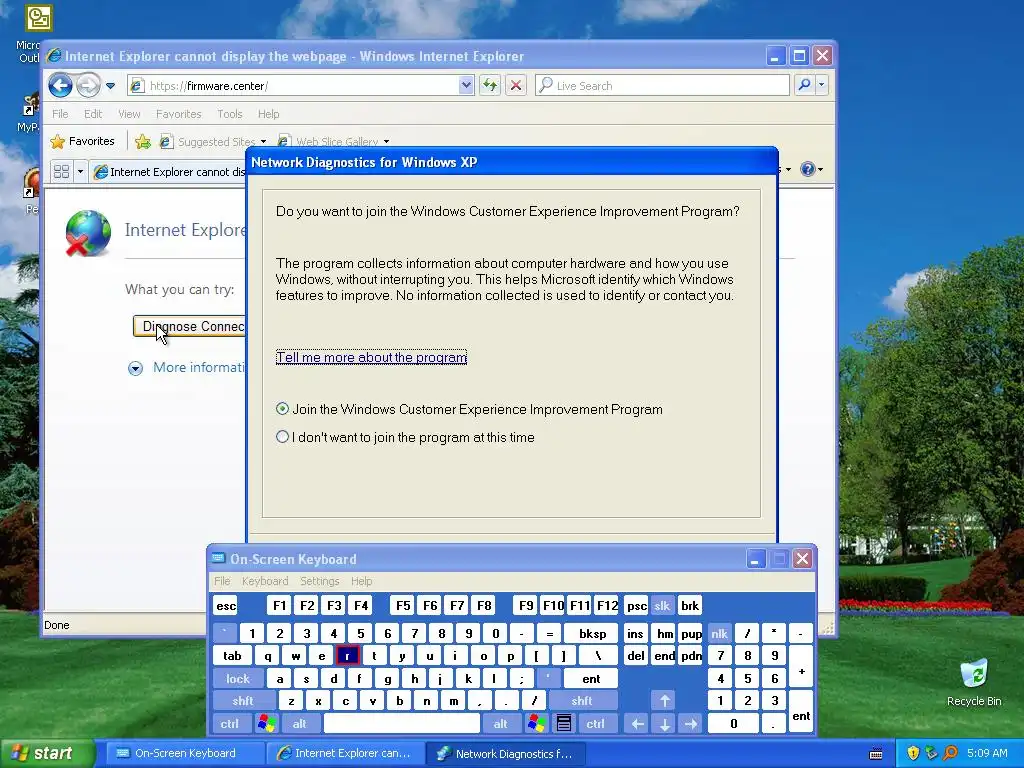Click into the Live Search field
The width and height of the screenshot is (1024, 768).
[662, 86]
